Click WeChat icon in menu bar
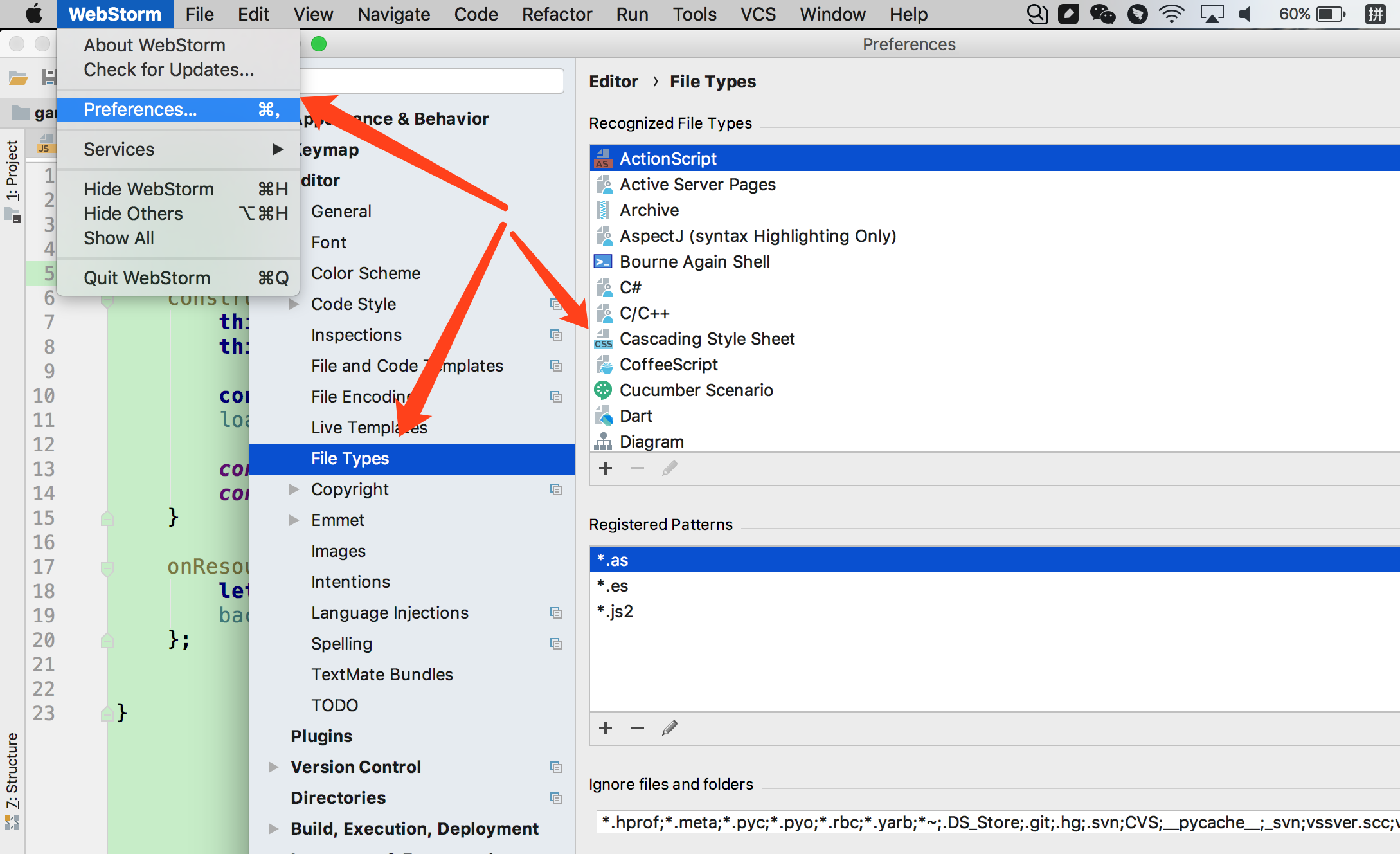1400x854 pixels. (1102, 14)
